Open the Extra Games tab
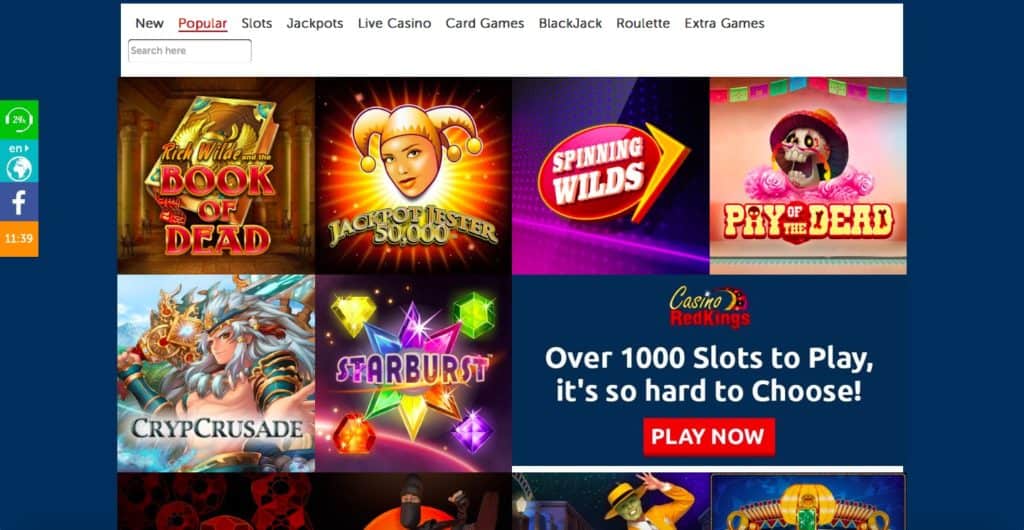1024x530 pixels. pyautogui.click(x=724, y=23)
